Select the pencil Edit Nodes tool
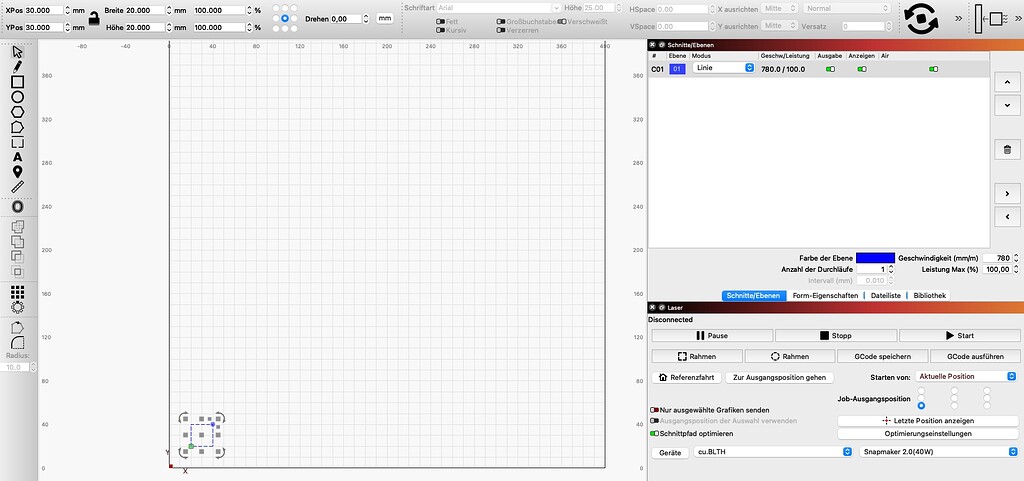Image resolution: width=1024 pixels, height=481 pixels. pos(18,67)
